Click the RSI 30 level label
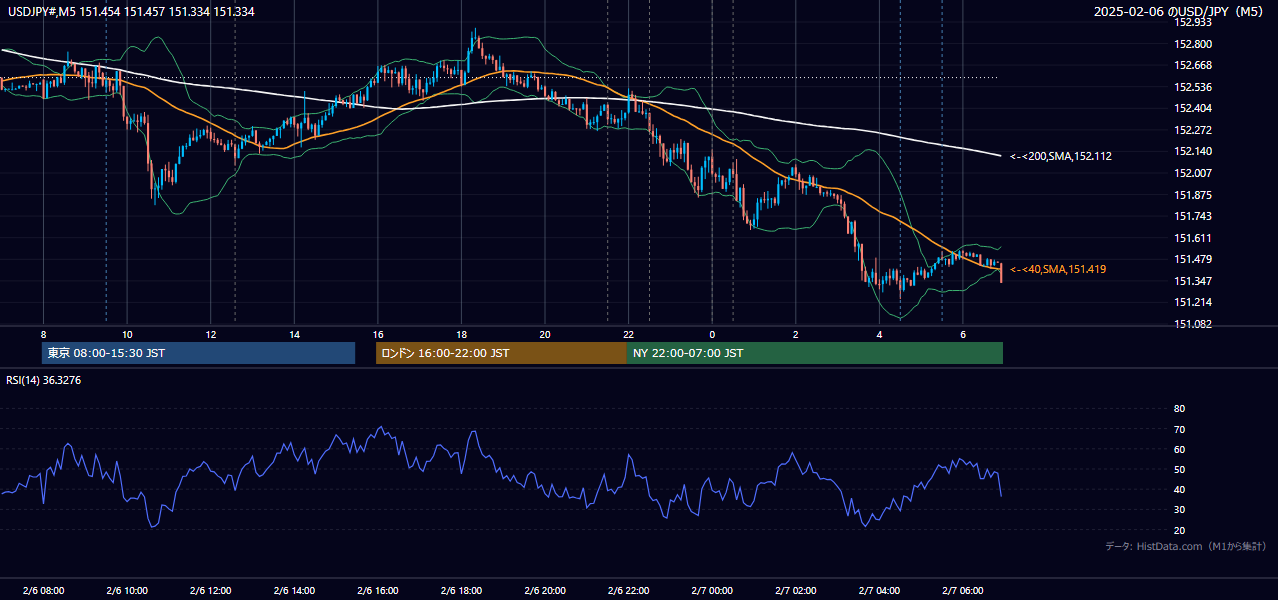The image size is (1278, 600). 1179,510
